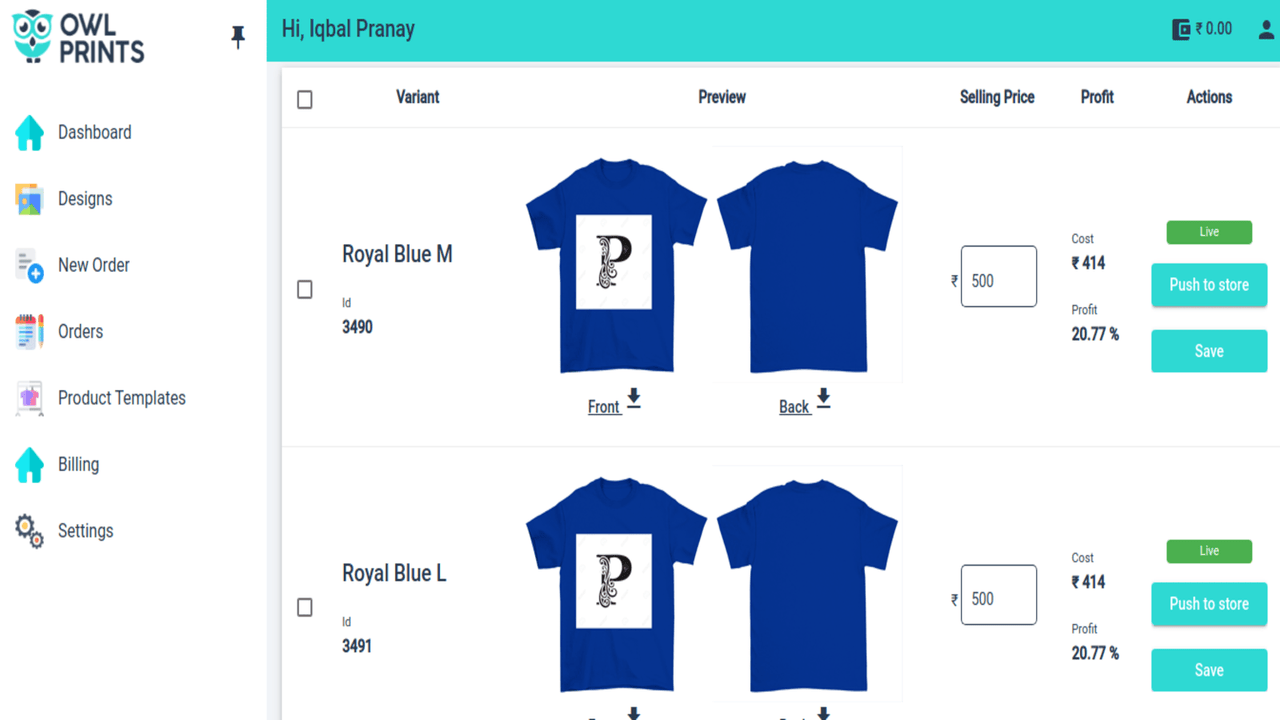Screen dimensions: 1280x720
Task: Open the user profile icon
Action: 1267,30
